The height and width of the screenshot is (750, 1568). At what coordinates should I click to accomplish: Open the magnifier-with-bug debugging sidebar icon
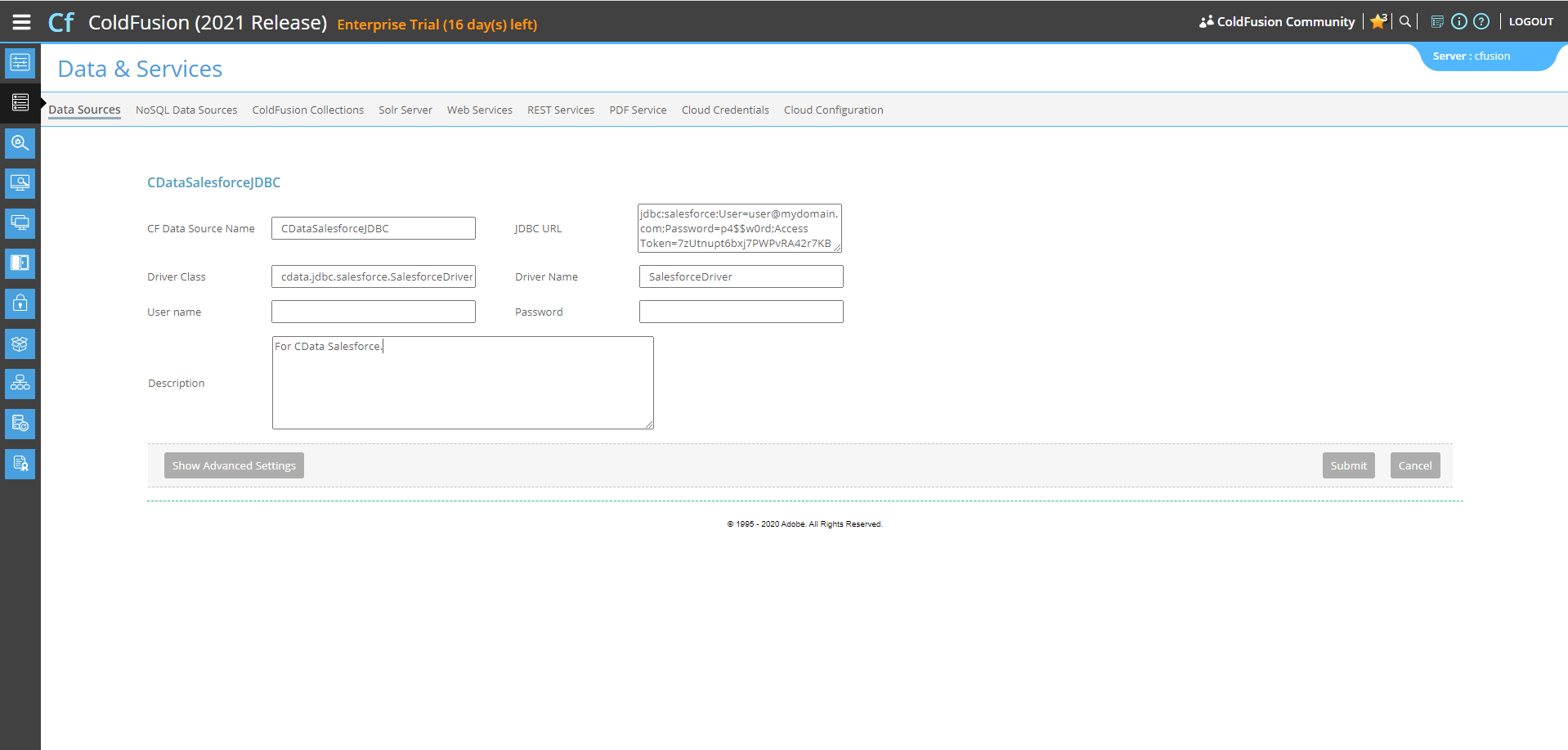(20, 143)
